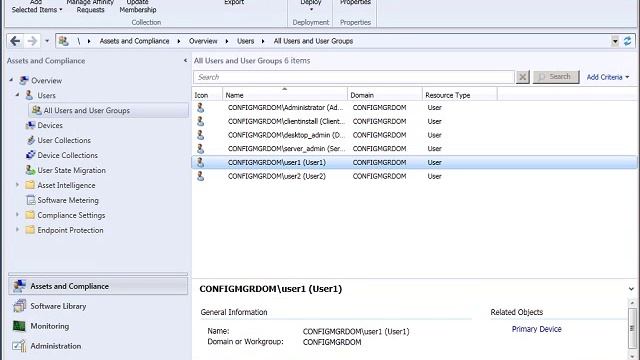Open the navigation history dropdown arrow

point(47,41)
